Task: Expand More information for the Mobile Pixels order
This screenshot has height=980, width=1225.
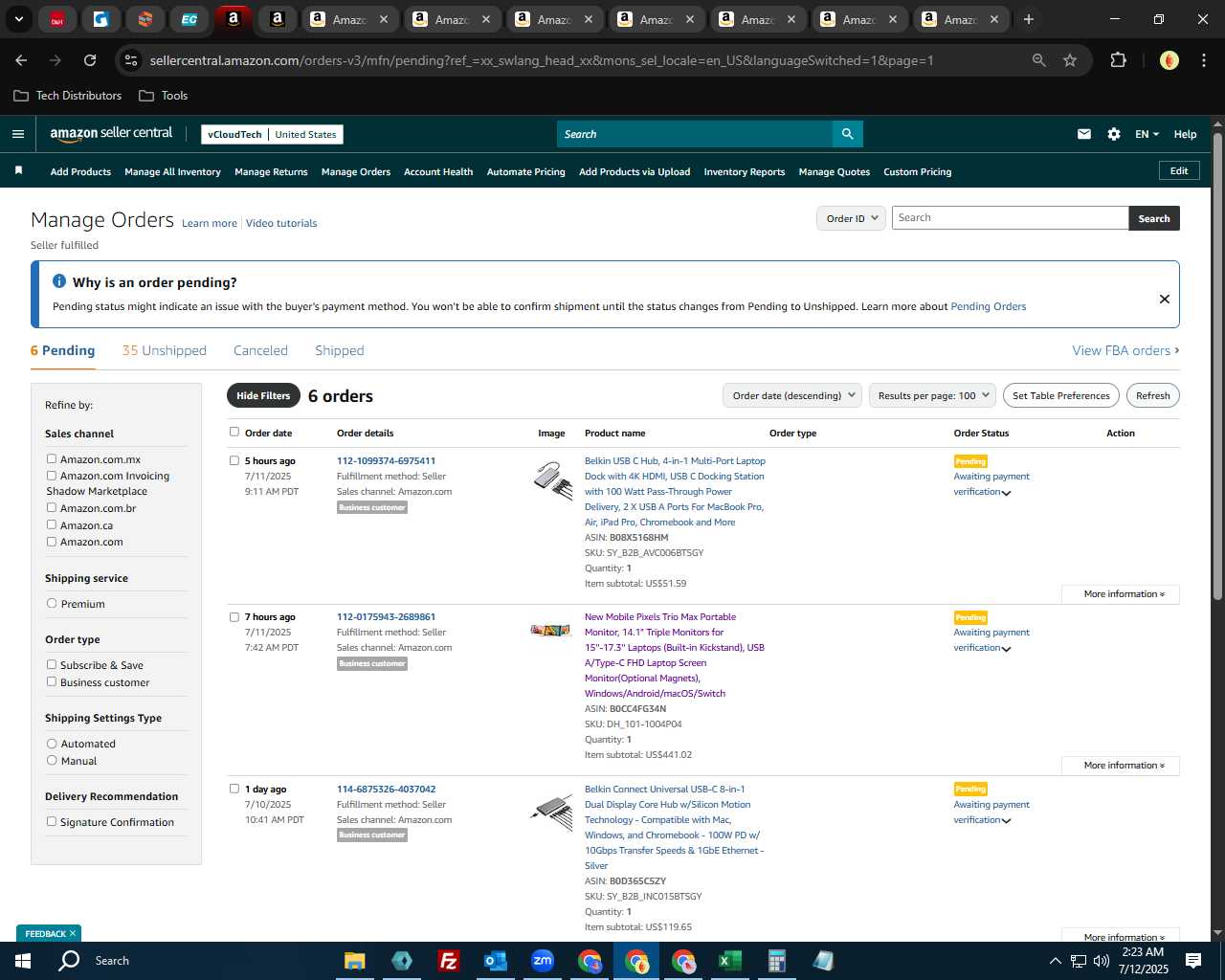Action: (x=1121, y=766)
